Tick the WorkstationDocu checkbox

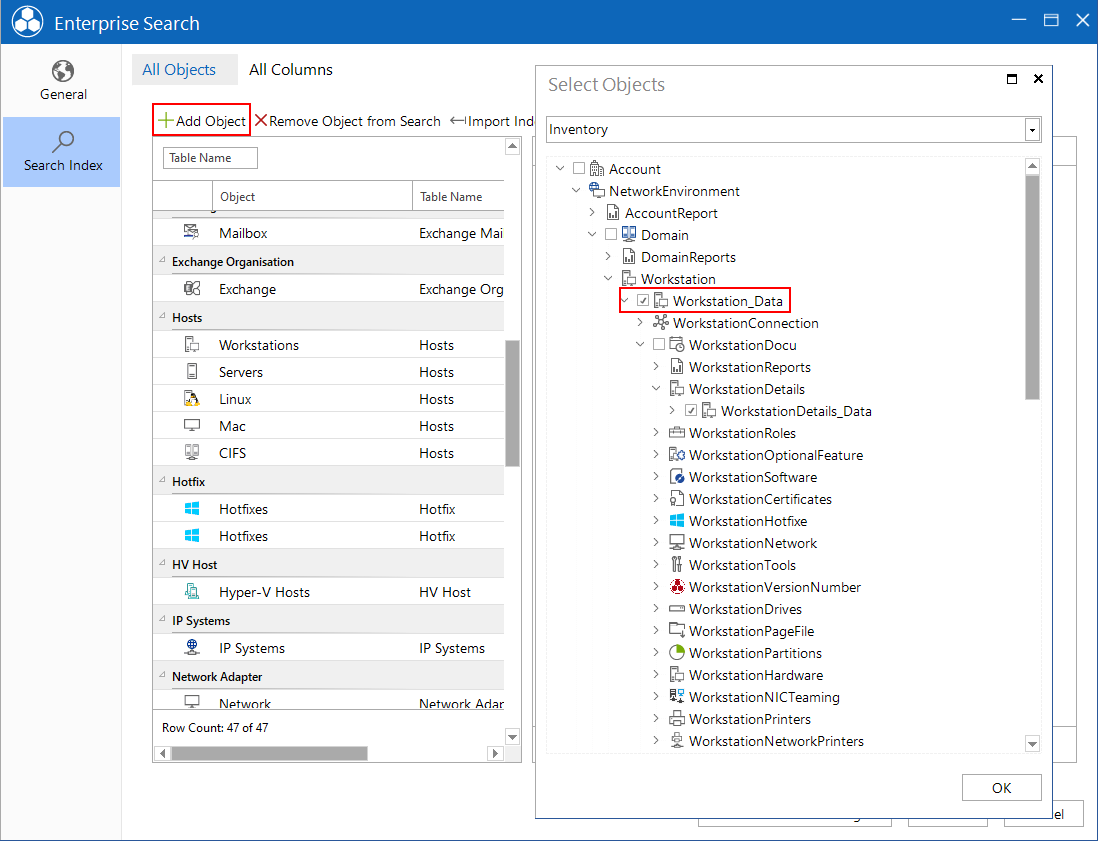coord(659,344)
